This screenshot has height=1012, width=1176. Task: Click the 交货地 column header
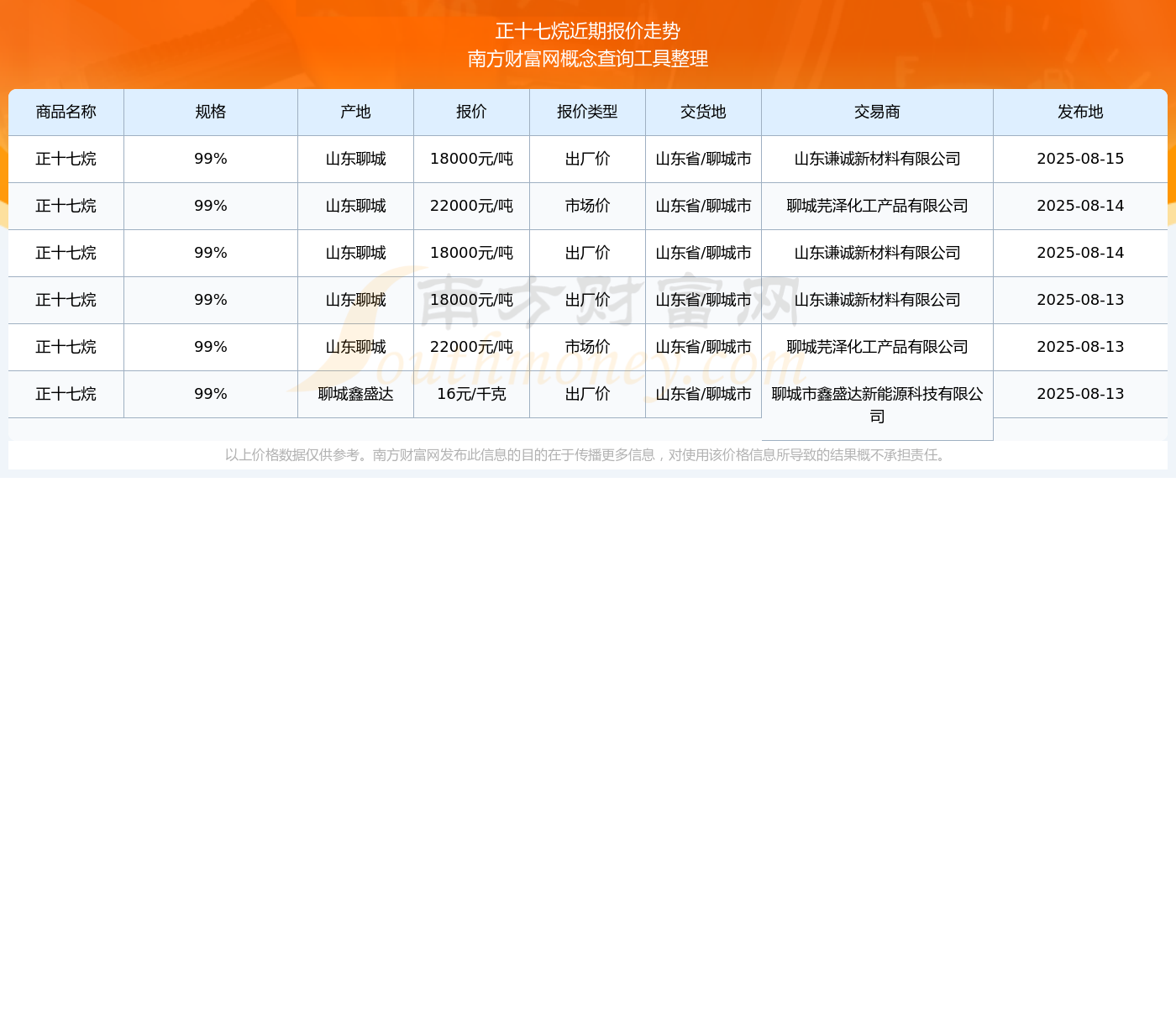tap(704, 112)
